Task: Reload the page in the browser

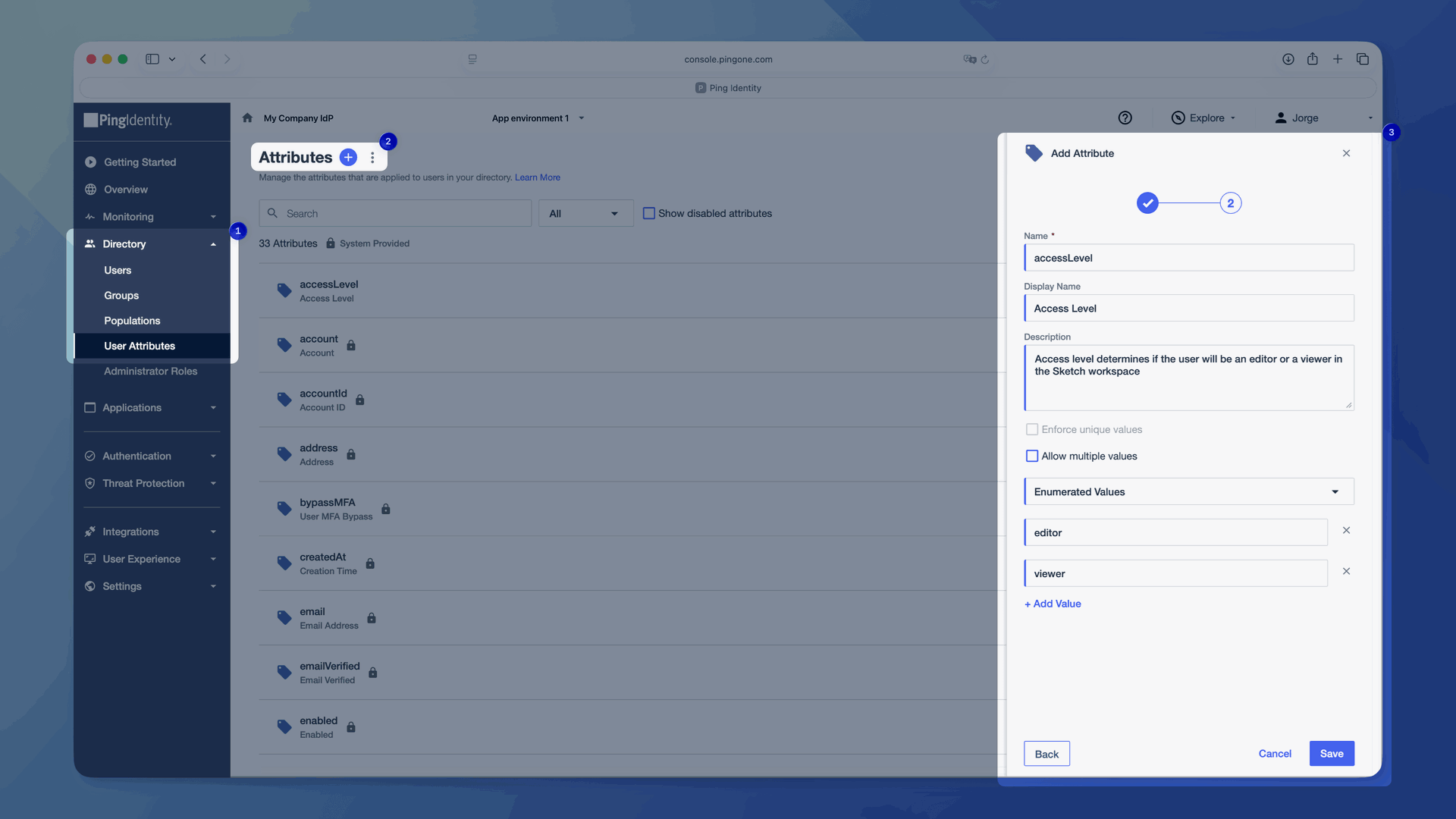Action: [x=985, y=59]
